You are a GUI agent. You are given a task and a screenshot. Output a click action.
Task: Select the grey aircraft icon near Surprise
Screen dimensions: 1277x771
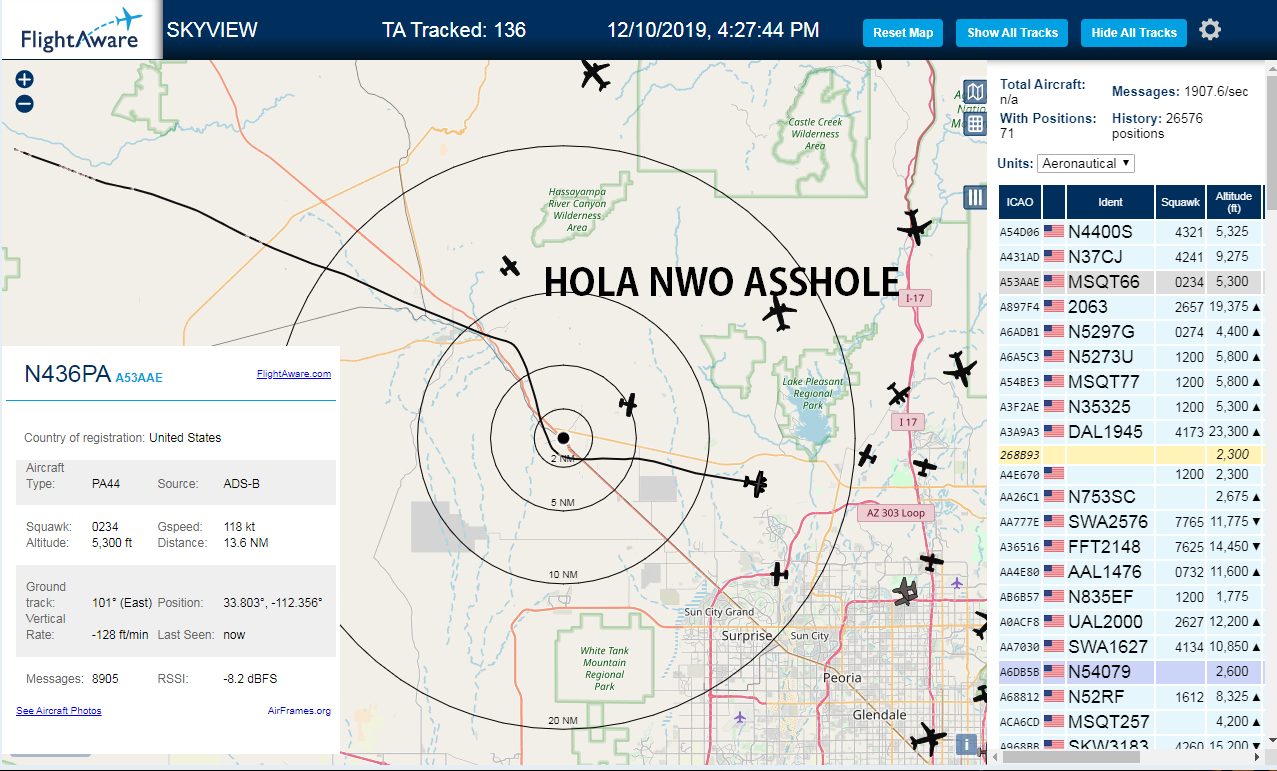pyautogui.click(x=907, y=592)
